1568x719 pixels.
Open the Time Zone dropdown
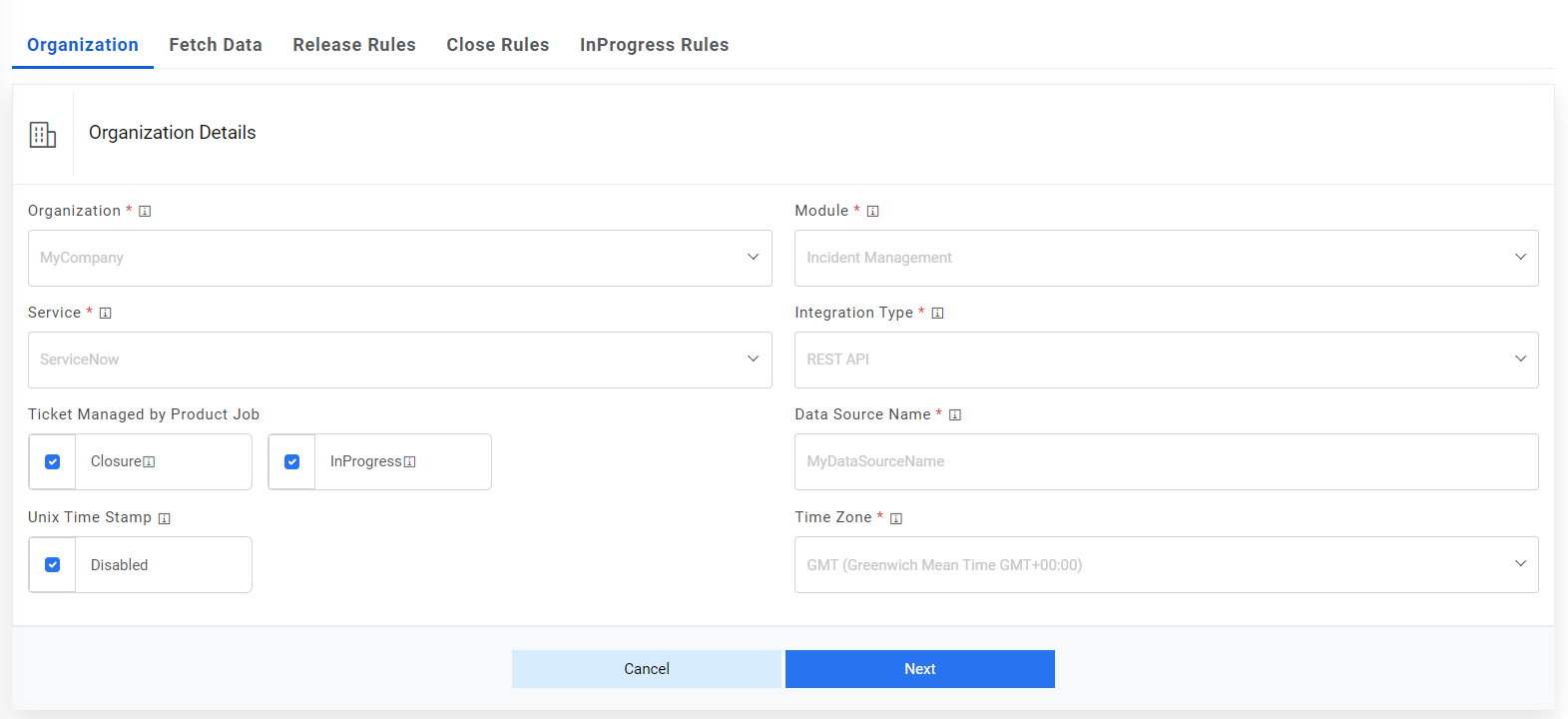pyautogui.click(x=1166, y=565)
